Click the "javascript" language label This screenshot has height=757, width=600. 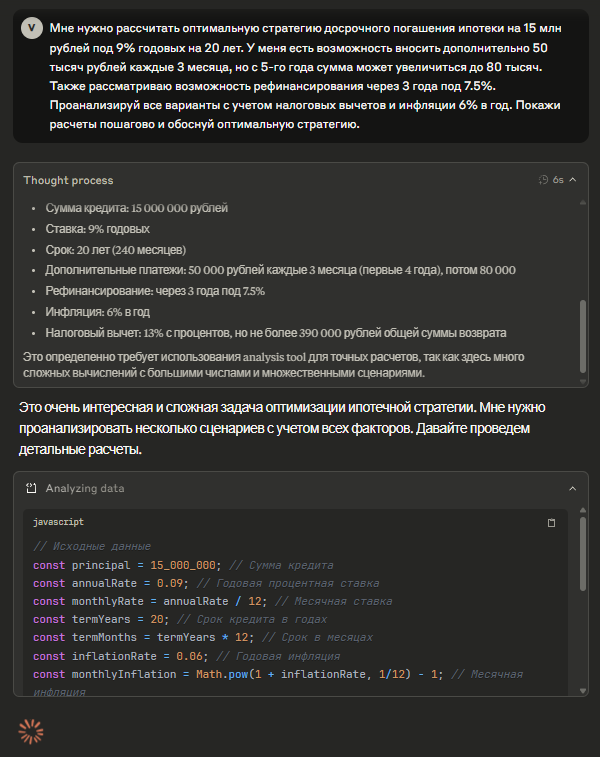coord(59,522)
